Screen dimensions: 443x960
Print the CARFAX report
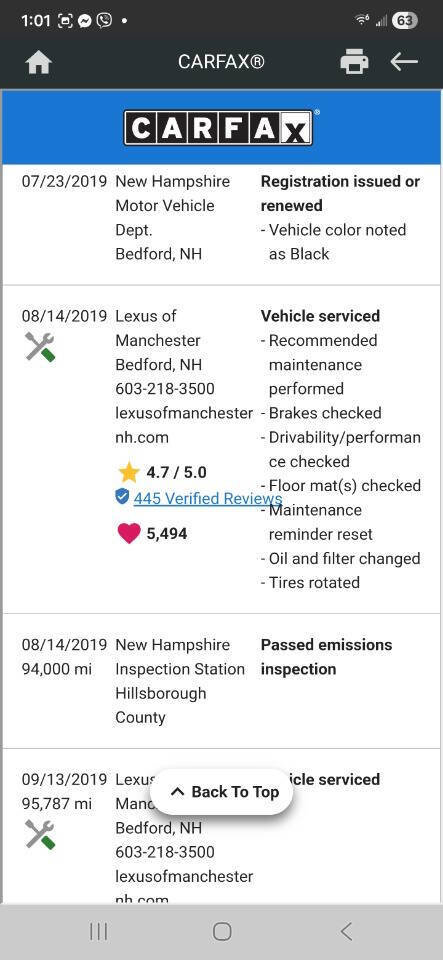[x=354, y=62]
